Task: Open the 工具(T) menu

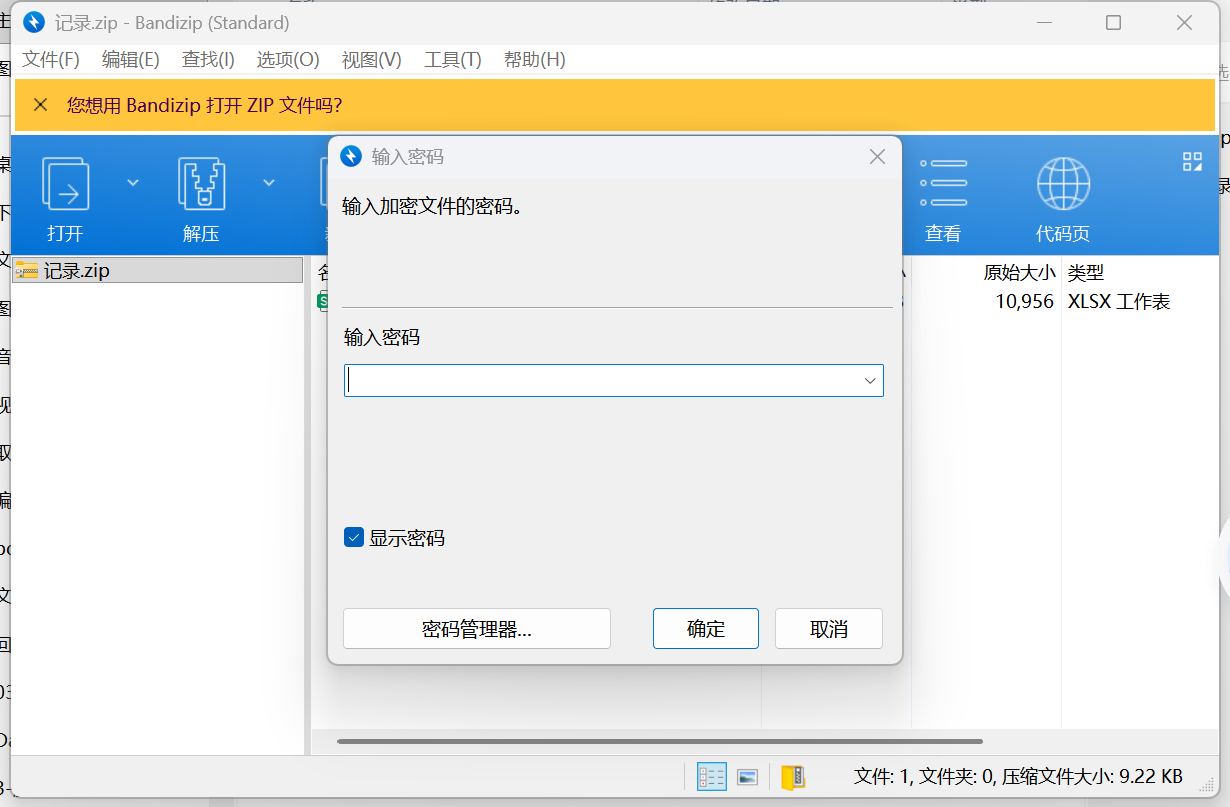Action: click(453, 60)
